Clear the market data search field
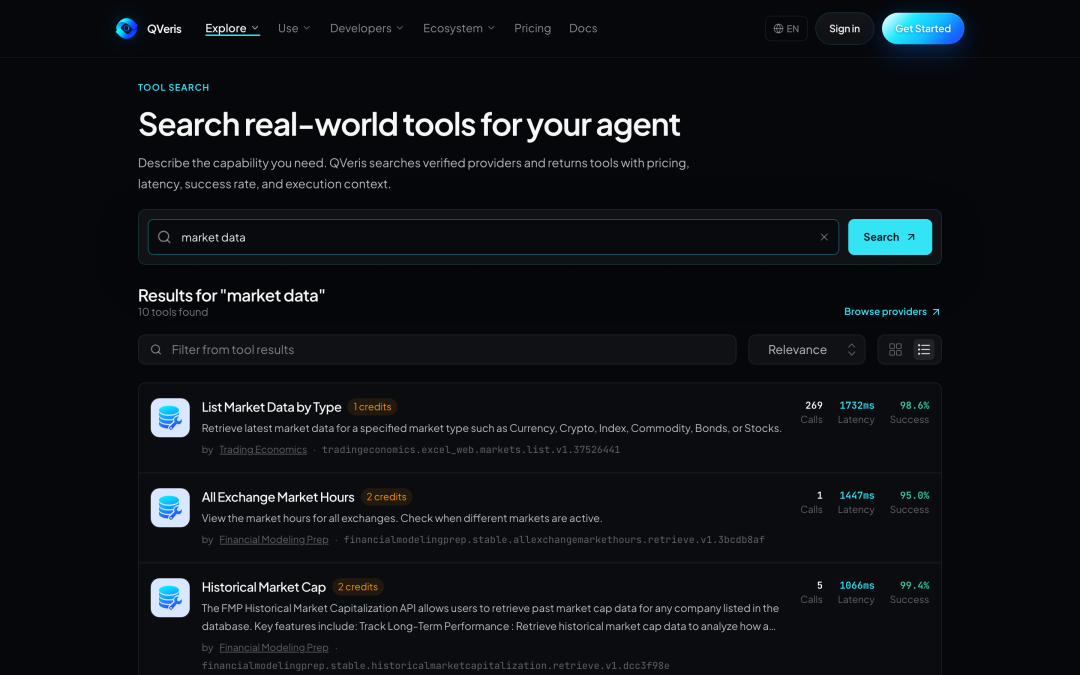The width and height of the screenshot is (1080, 675). (x=824, y=237)
